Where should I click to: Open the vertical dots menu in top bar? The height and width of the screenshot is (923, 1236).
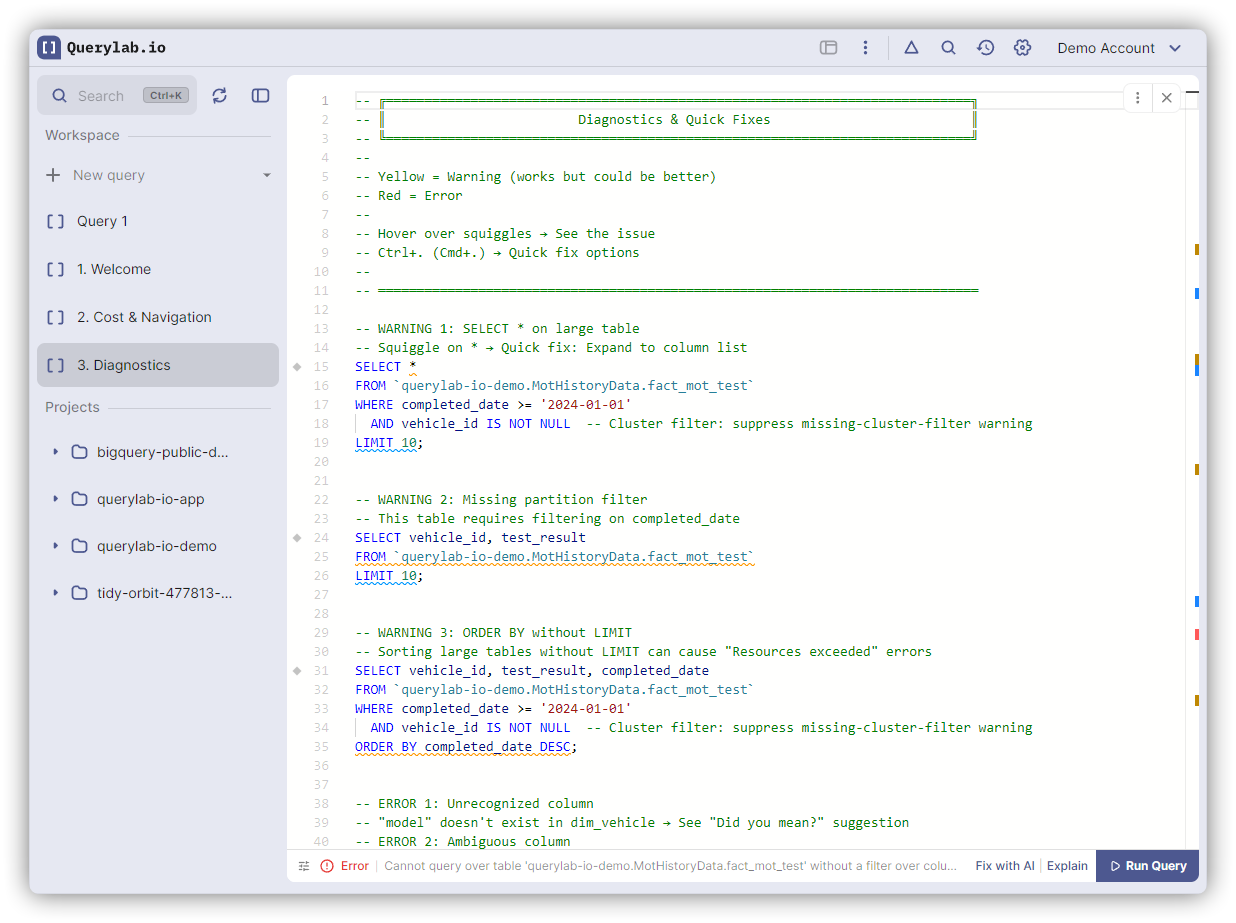coord(865,48)
